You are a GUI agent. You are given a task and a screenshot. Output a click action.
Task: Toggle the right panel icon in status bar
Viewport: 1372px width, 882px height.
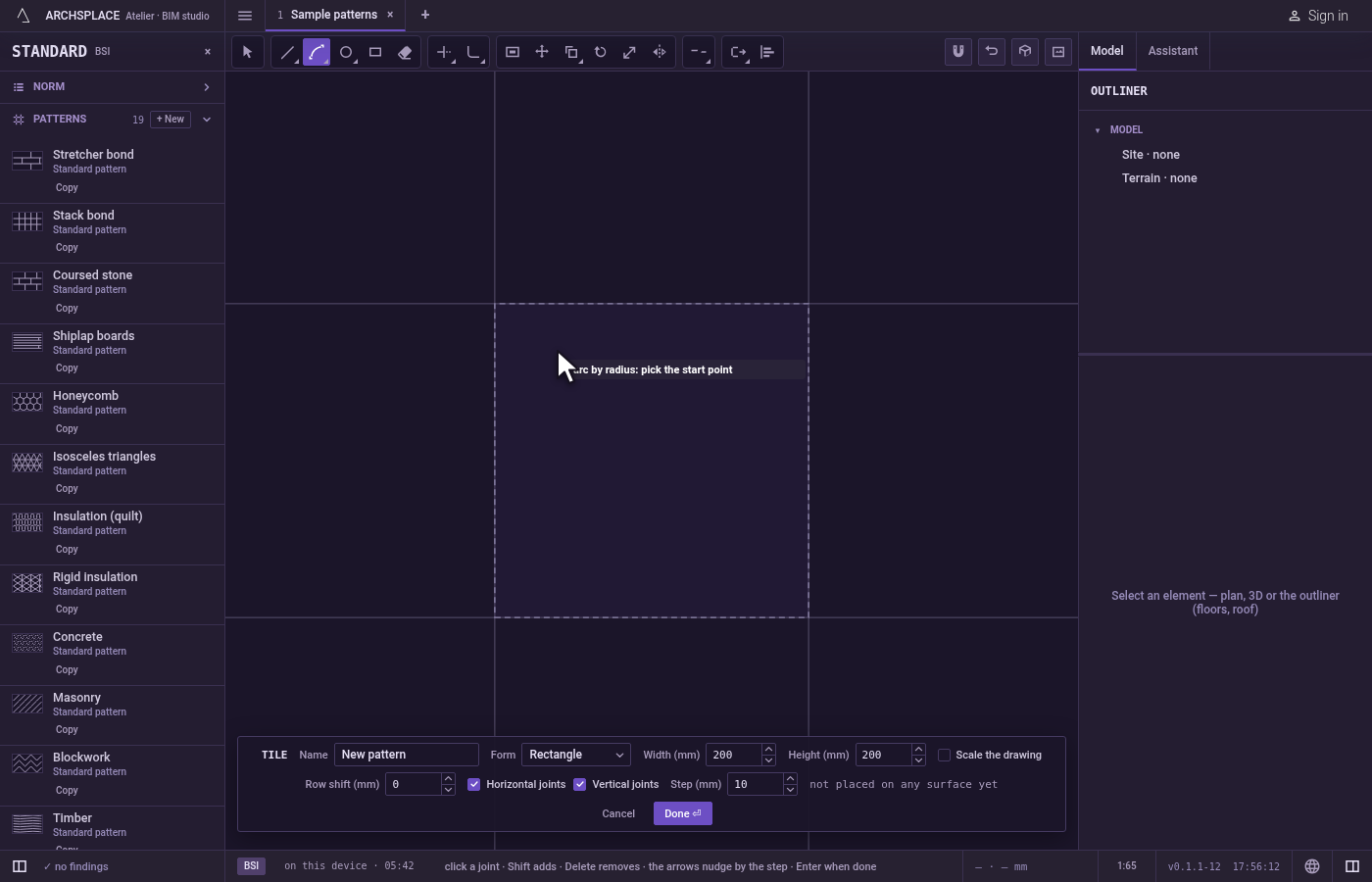click(1352, 866)
